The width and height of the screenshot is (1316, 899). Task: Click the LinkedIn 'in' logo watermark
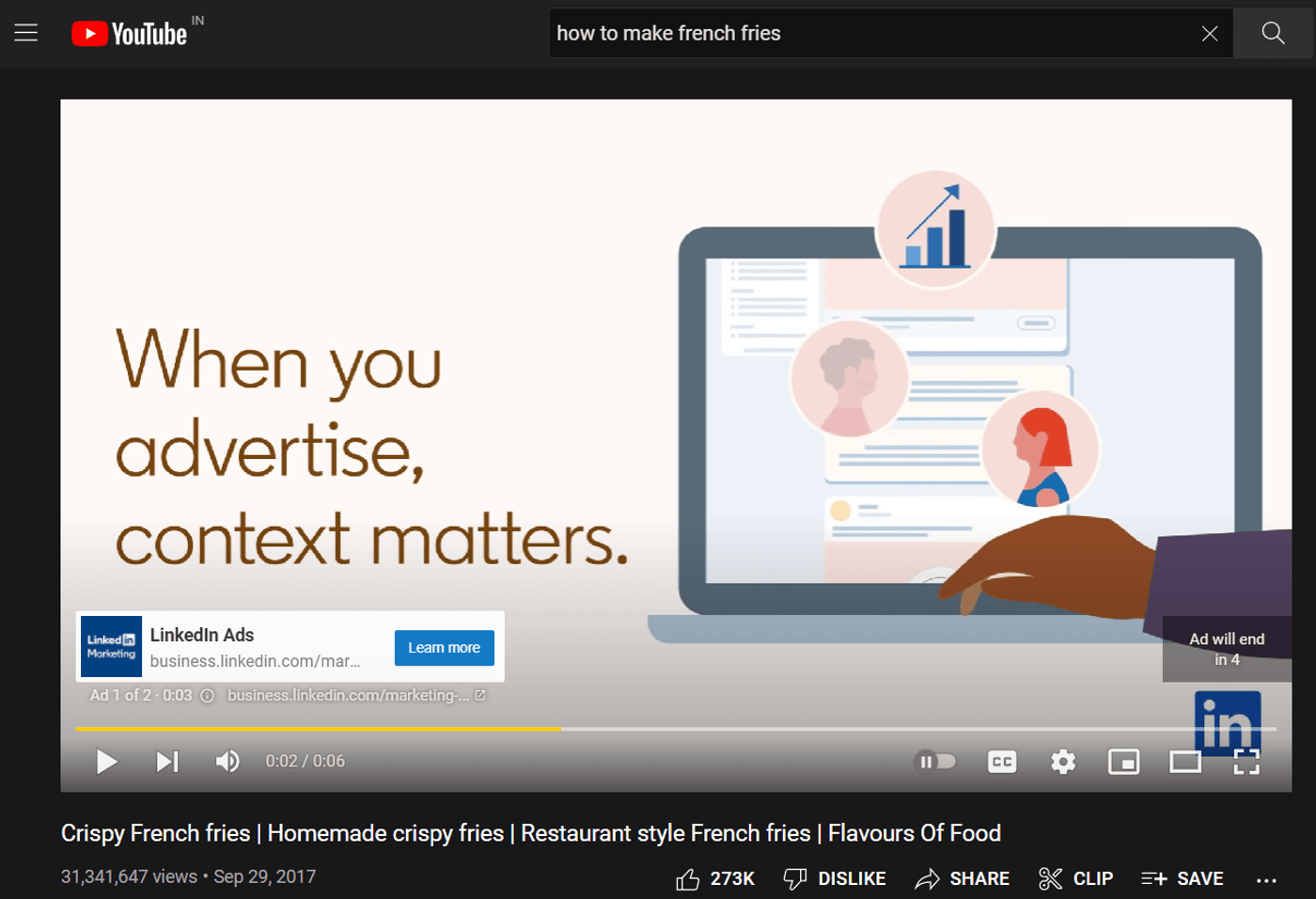pyautogui.click(x=1227, y=722)
